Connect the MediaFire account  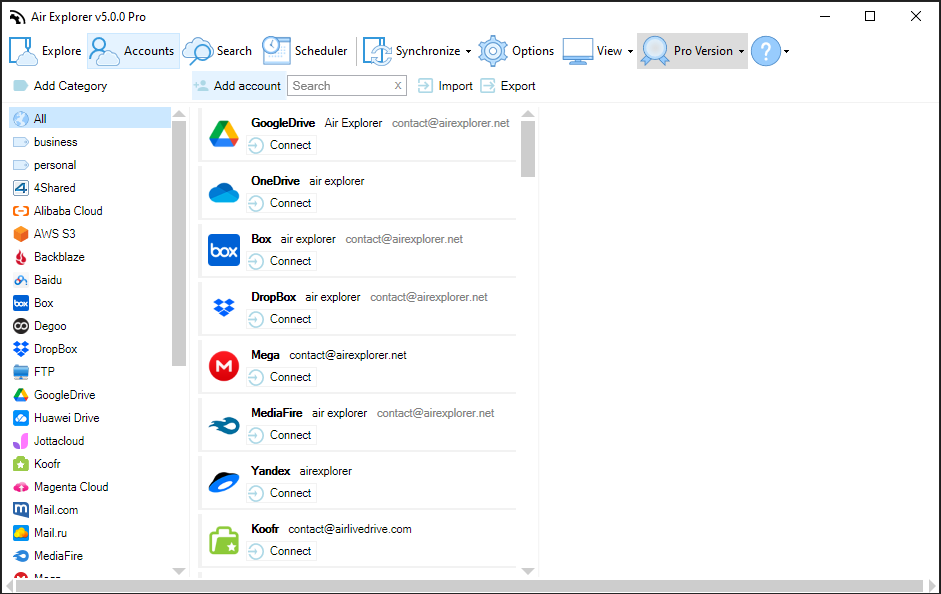(281, 435)
